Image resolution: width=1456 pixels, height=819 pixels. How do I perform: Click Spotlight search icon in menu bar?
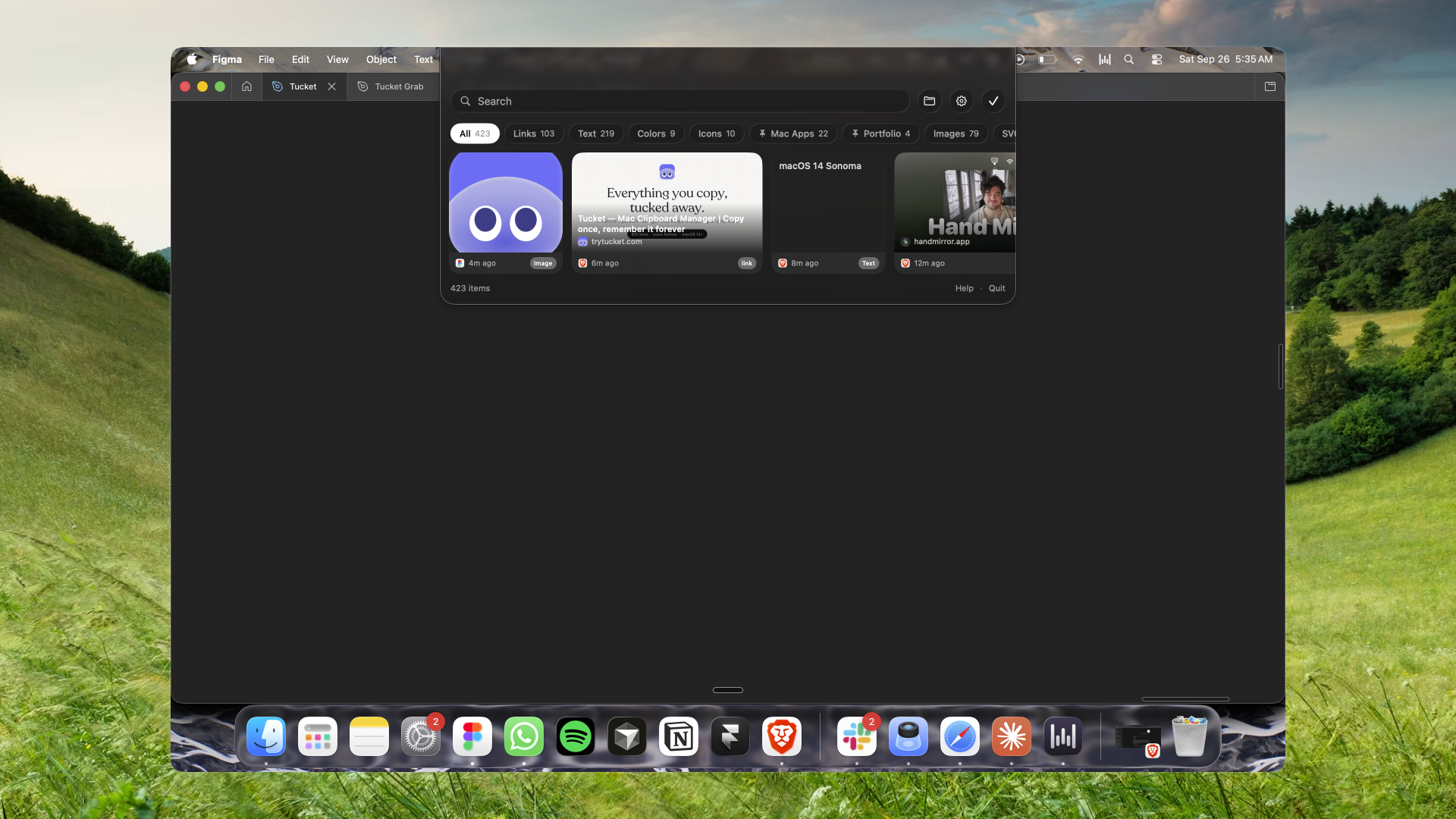1128,59
